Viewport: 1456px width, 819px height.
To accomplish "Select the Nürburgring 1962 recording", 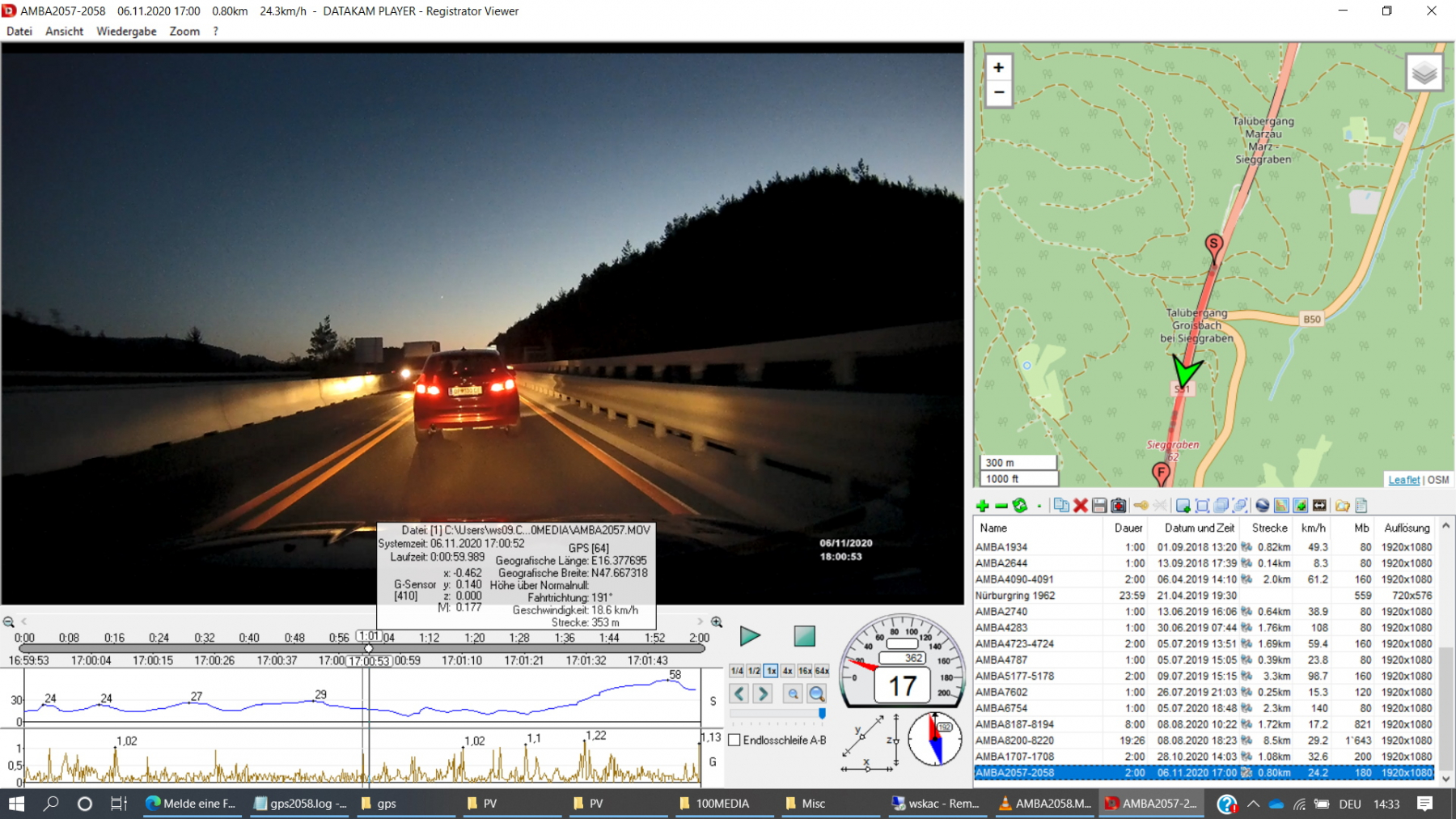I will (x=1204, y=595).
